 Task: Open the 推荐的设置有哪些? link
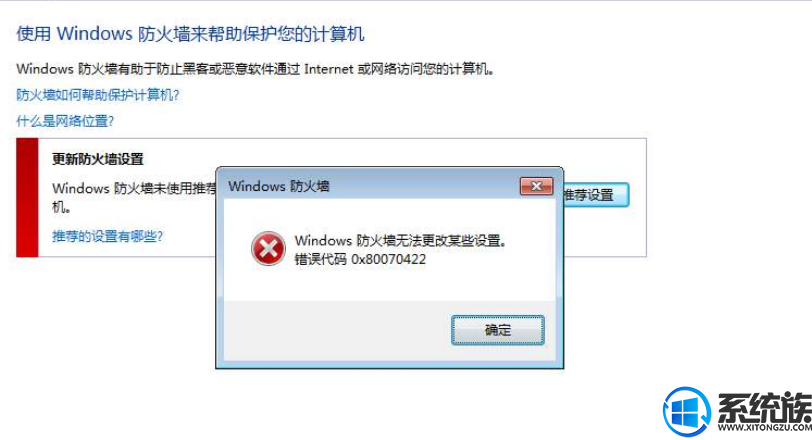[x=107, y=237]
